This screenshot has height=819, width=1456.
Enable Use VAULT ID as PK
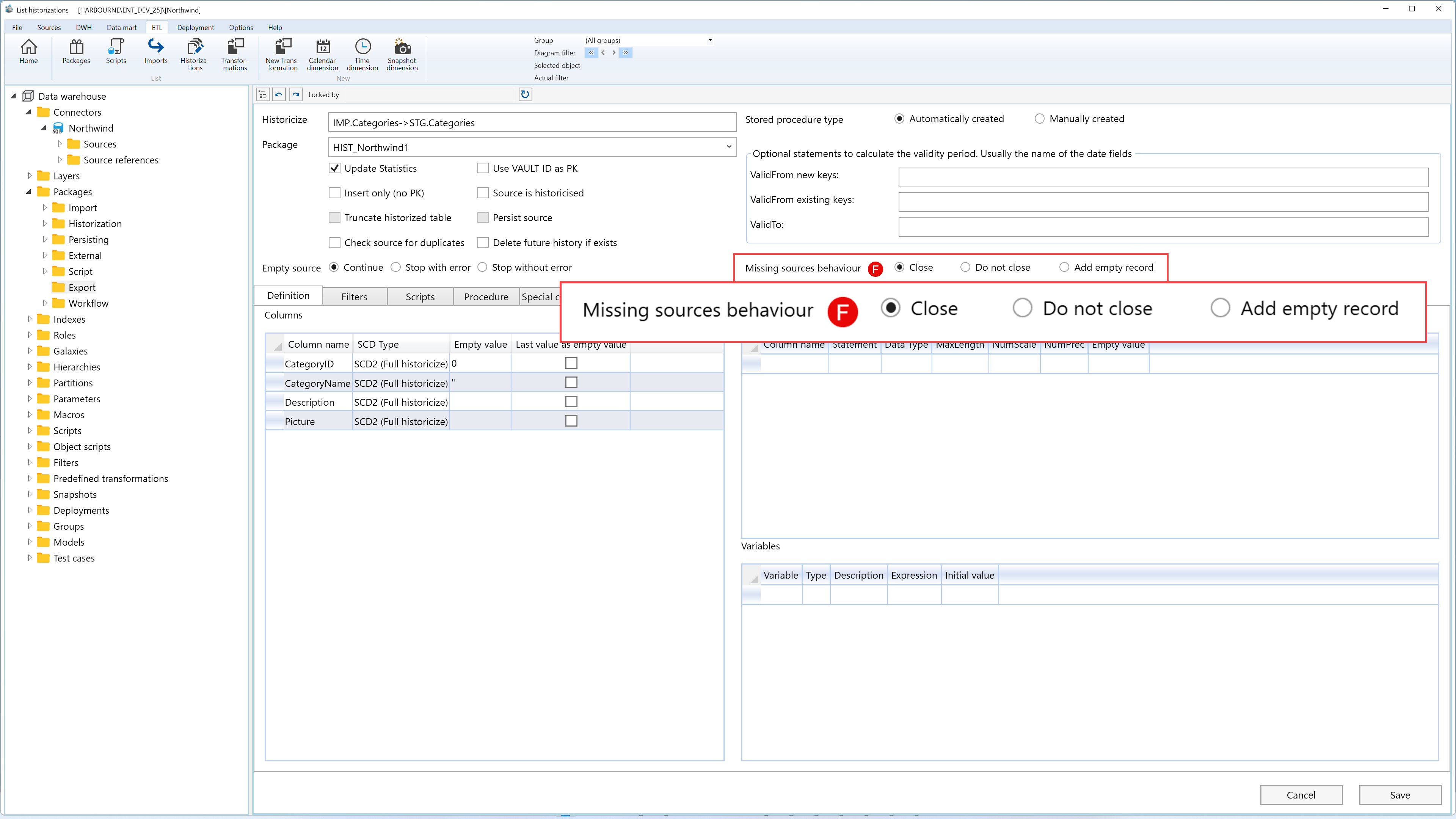[483, 168]
